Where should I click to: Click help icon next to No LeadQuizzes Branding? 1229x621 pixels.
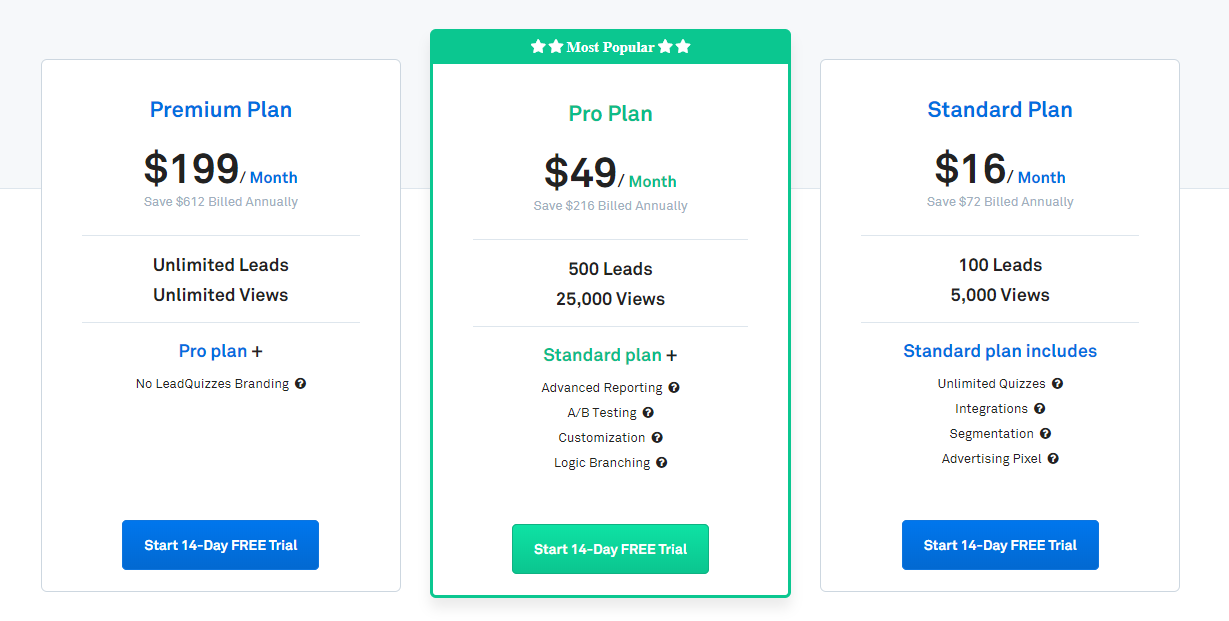click(300, 384)
